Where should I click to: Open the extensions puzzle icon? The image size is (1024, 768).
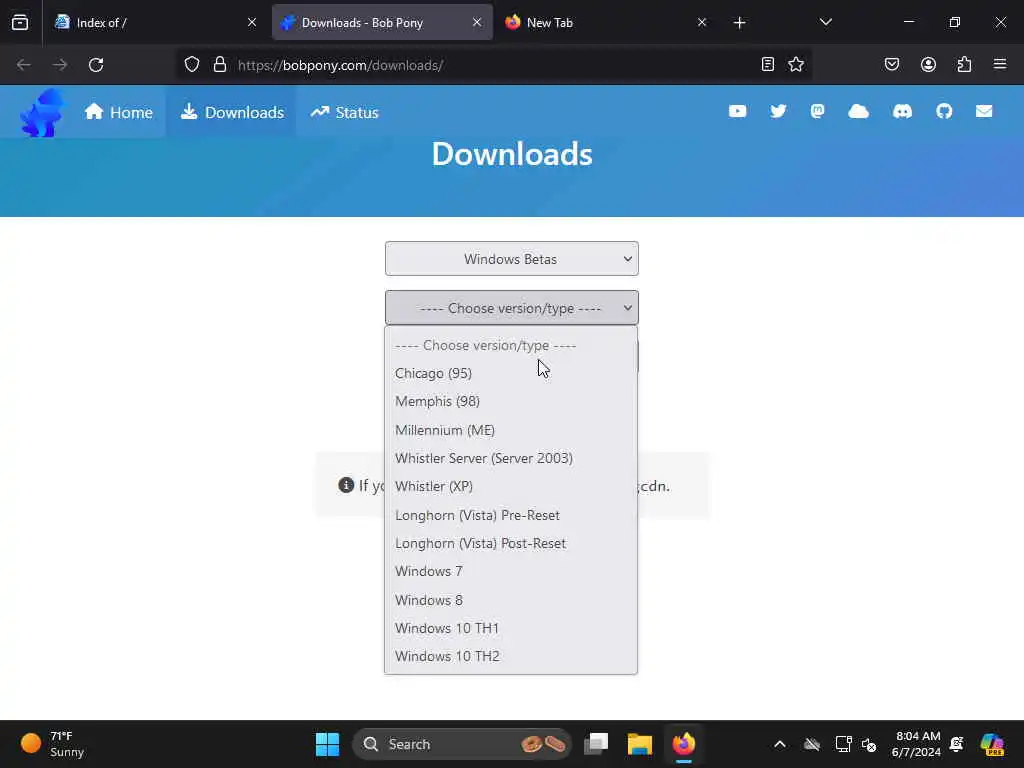tap(964, 65)
